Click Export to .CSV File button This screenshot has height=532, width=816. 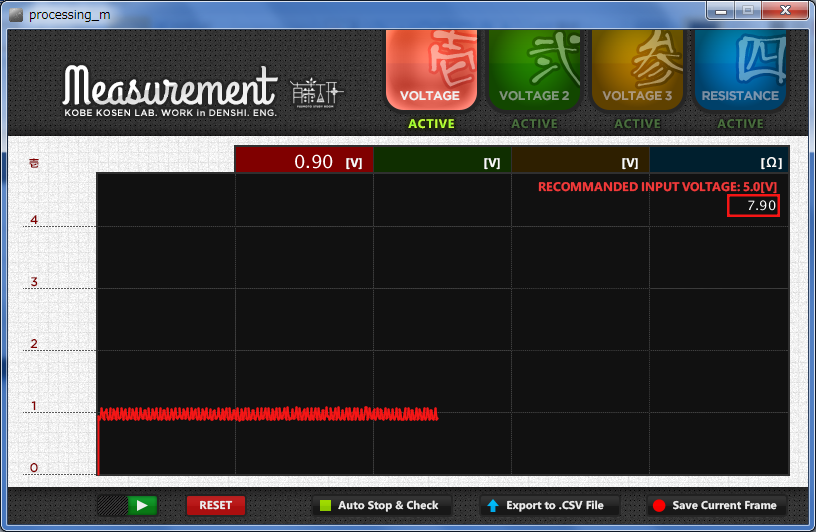[549, 505]
